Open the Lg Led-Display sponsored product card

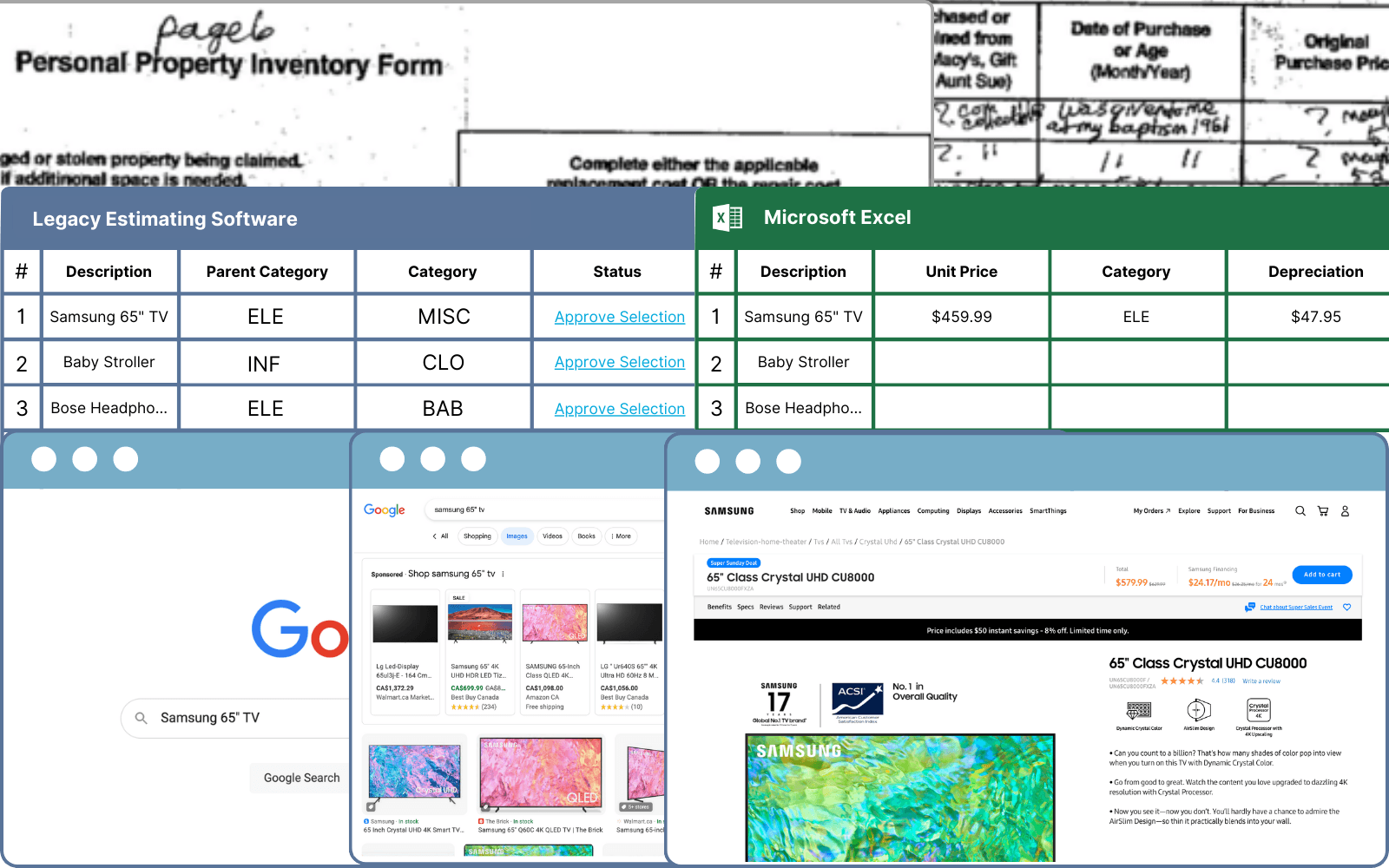(x=405, y=652)
